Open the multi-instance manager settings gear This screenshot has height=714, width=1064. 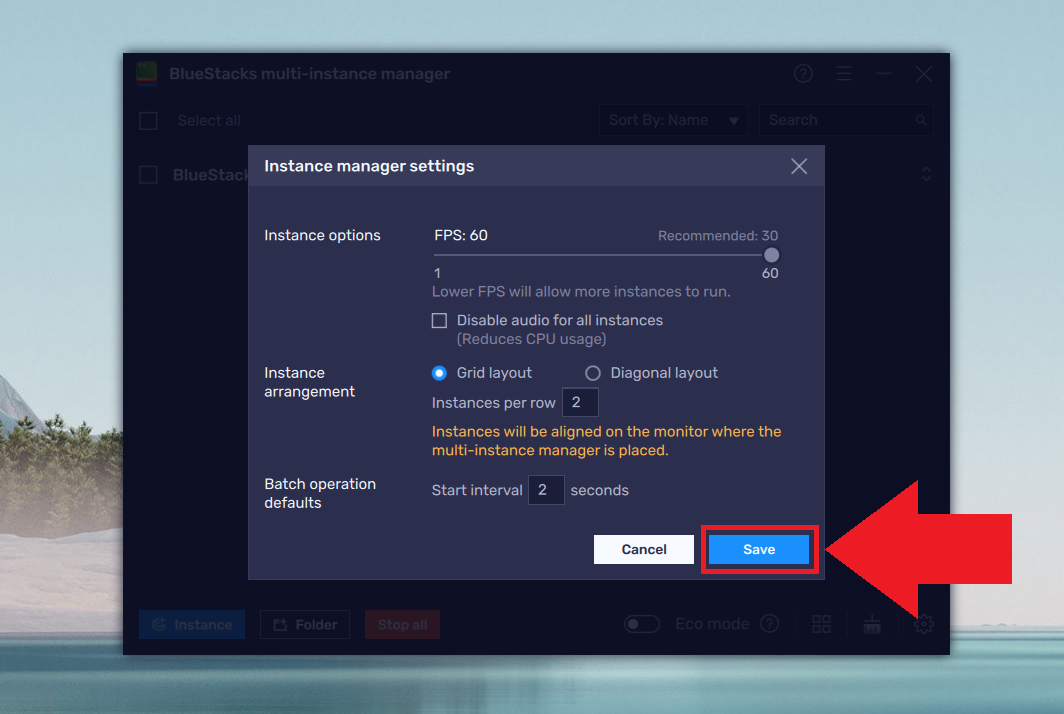(923, 624)
